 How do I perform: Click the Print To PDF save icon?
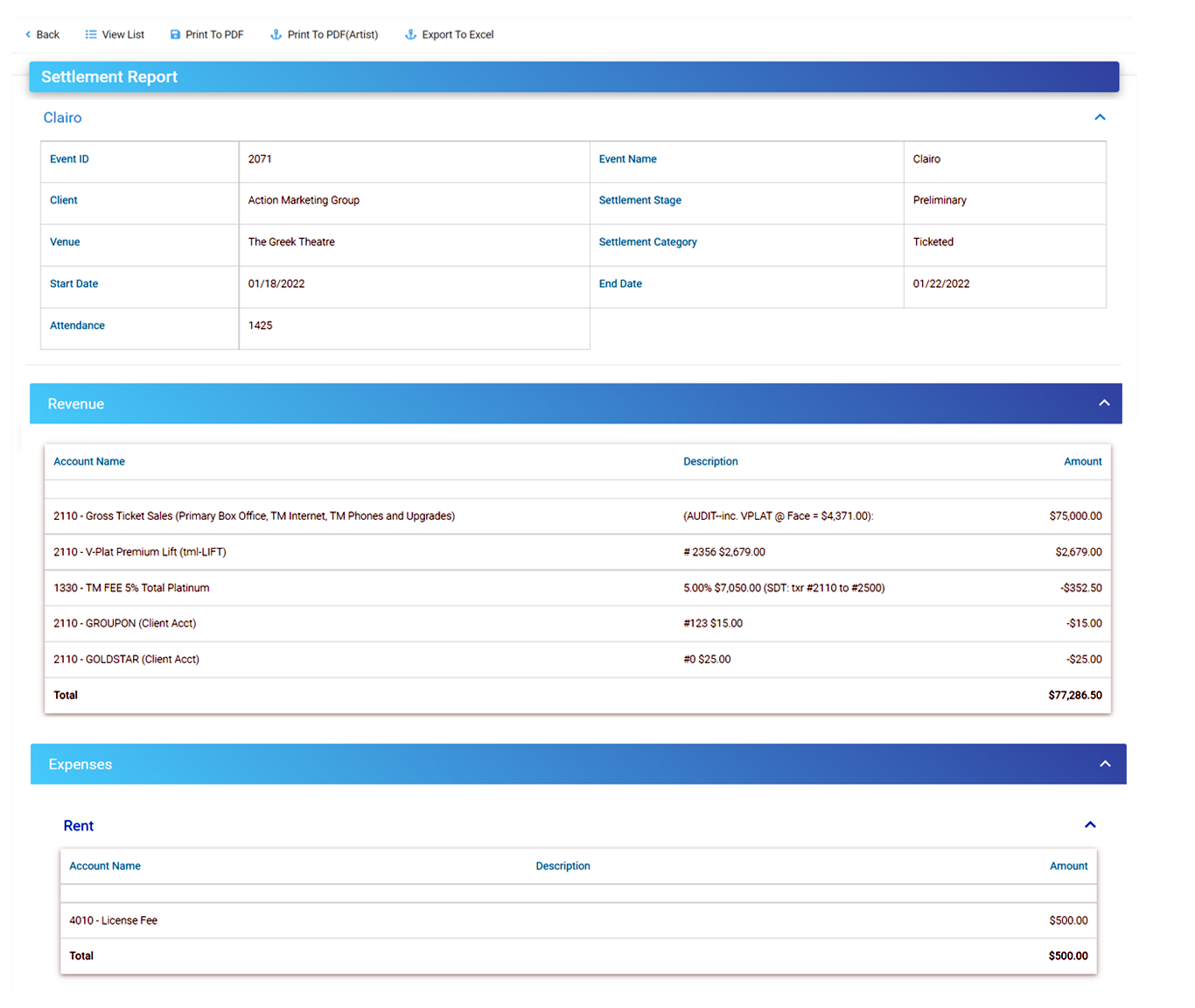point(174,34)
